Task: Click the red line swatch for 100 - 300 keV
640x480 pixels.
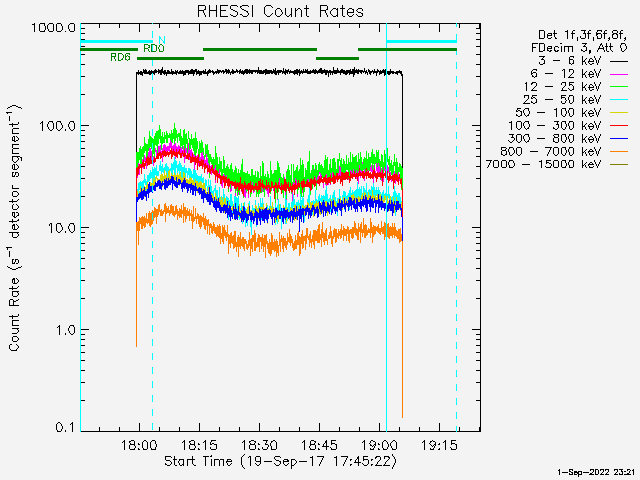Action: [x=619, y=126]
